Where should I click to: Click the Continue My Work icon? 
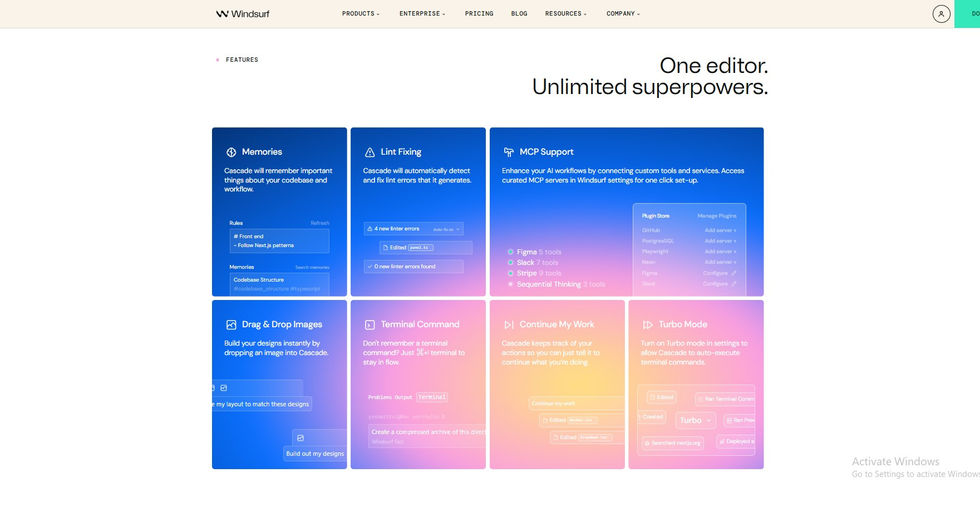point(509,324)
